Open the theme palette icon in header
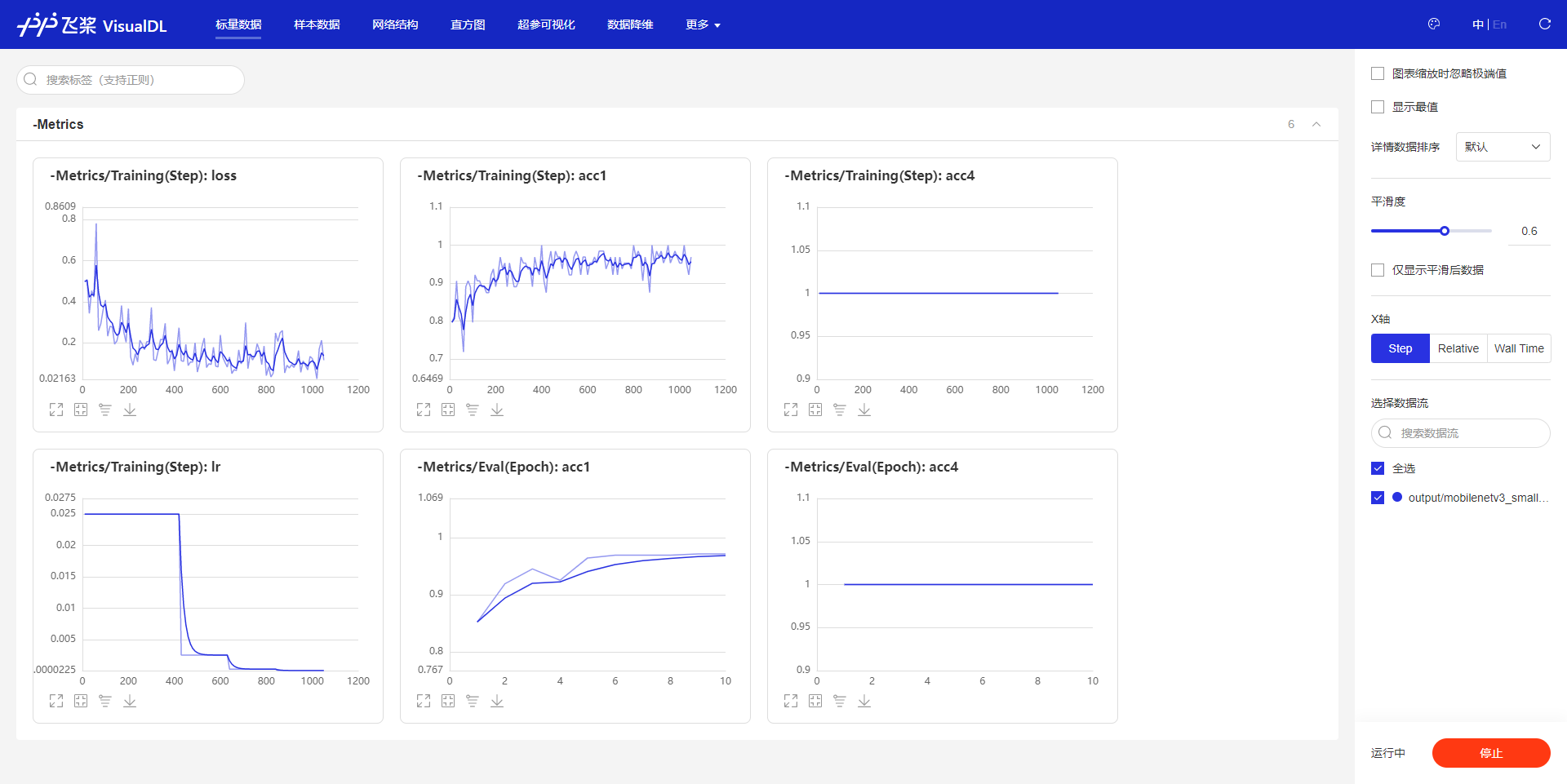The height and width of the screenshot is (784, 1567). click(1434, 24)
